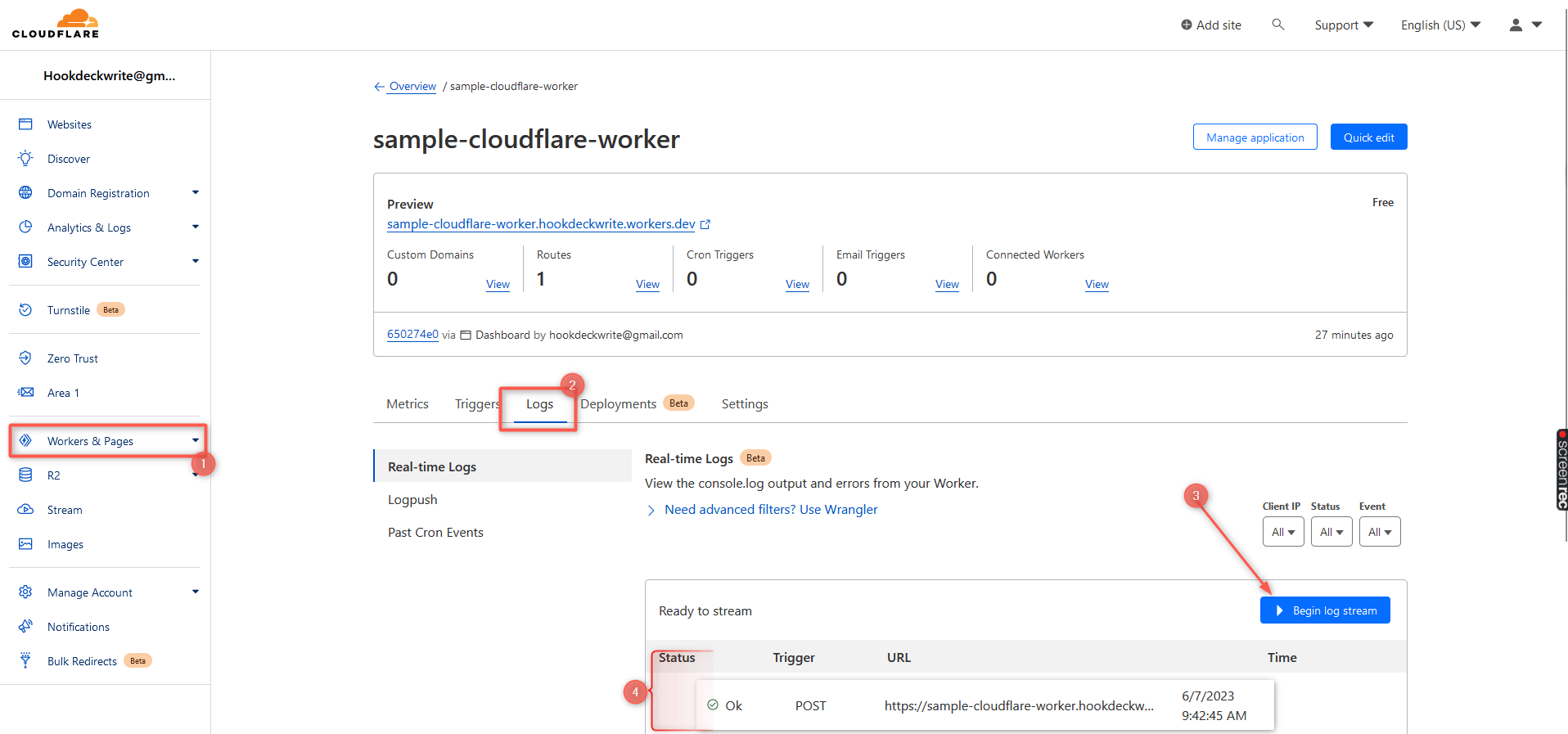Click the Zero Trust icon
This screenshot has height=734, width=1568.
25,358
